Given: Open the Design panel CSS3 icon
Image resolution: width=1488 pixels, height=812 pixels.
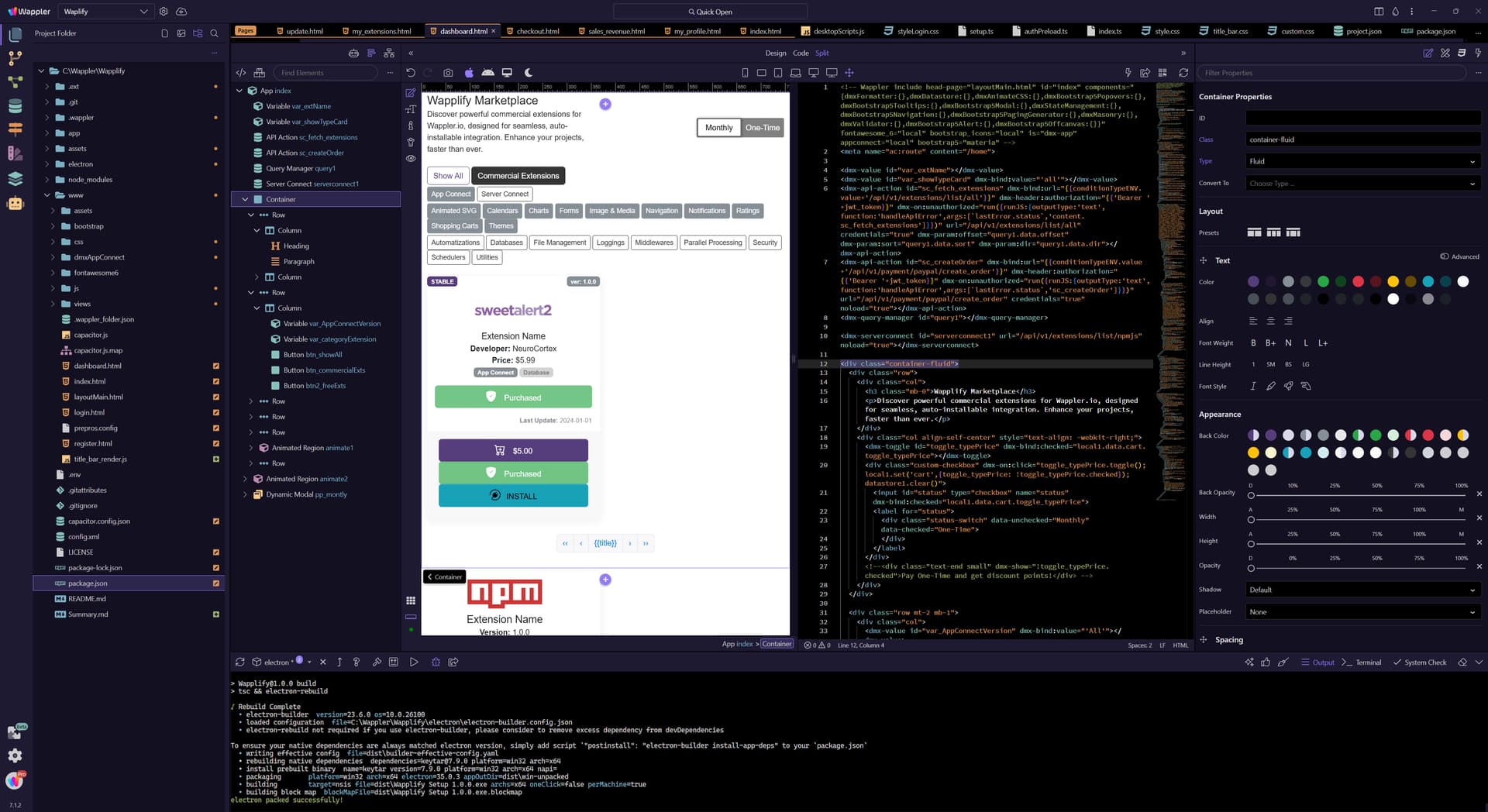Looking at the screenshot, I should (x=1462, y=53).
